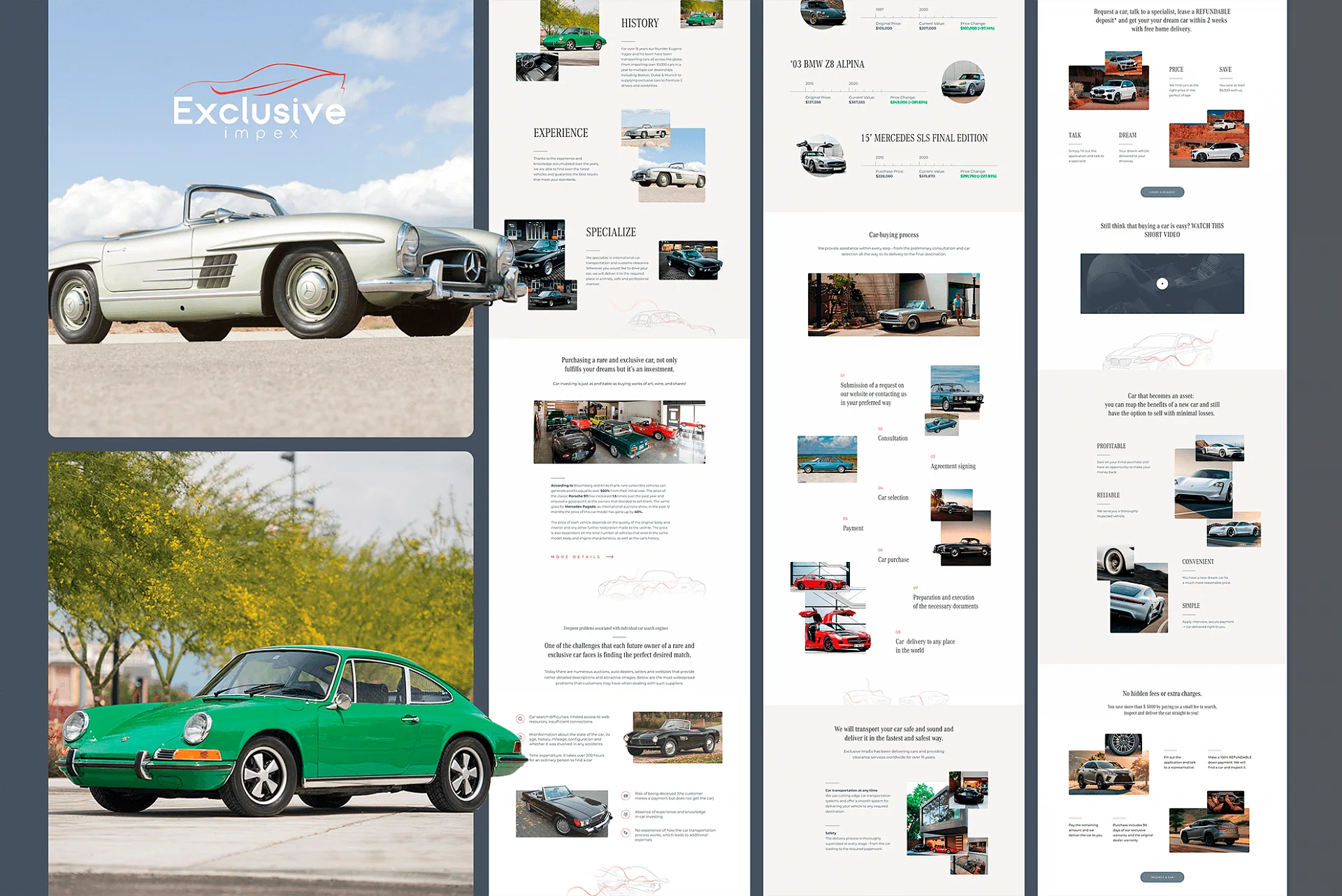This screenshot has height=896, width=1342.
Task: Click the REQUEST A CAR button
Action: click(1162, 877)
